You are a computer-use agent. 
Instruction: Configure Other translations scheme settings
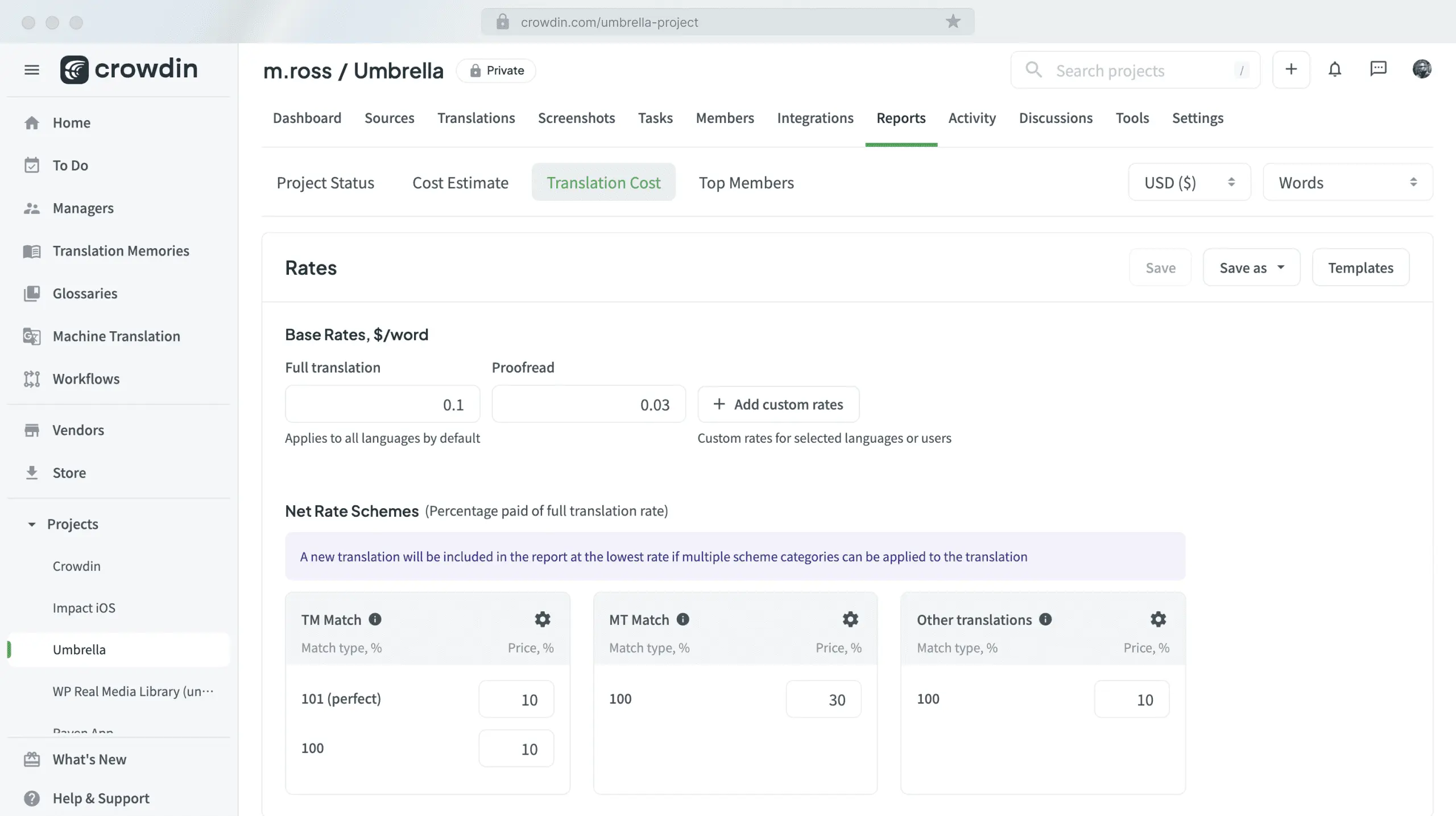(x=1158, y=619)
